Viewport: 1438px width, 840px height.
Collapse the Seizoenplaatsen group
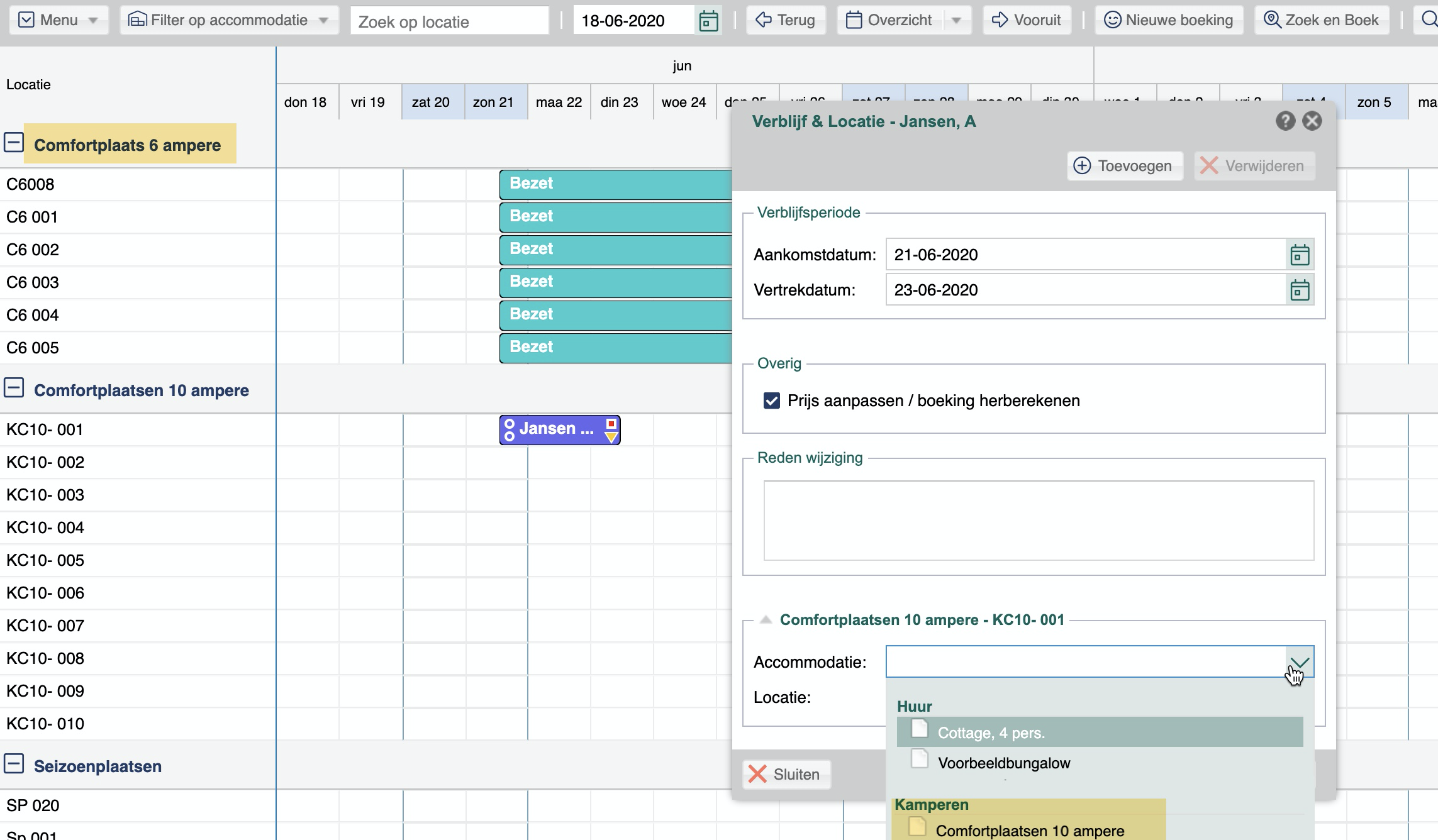tap(14, 764)
